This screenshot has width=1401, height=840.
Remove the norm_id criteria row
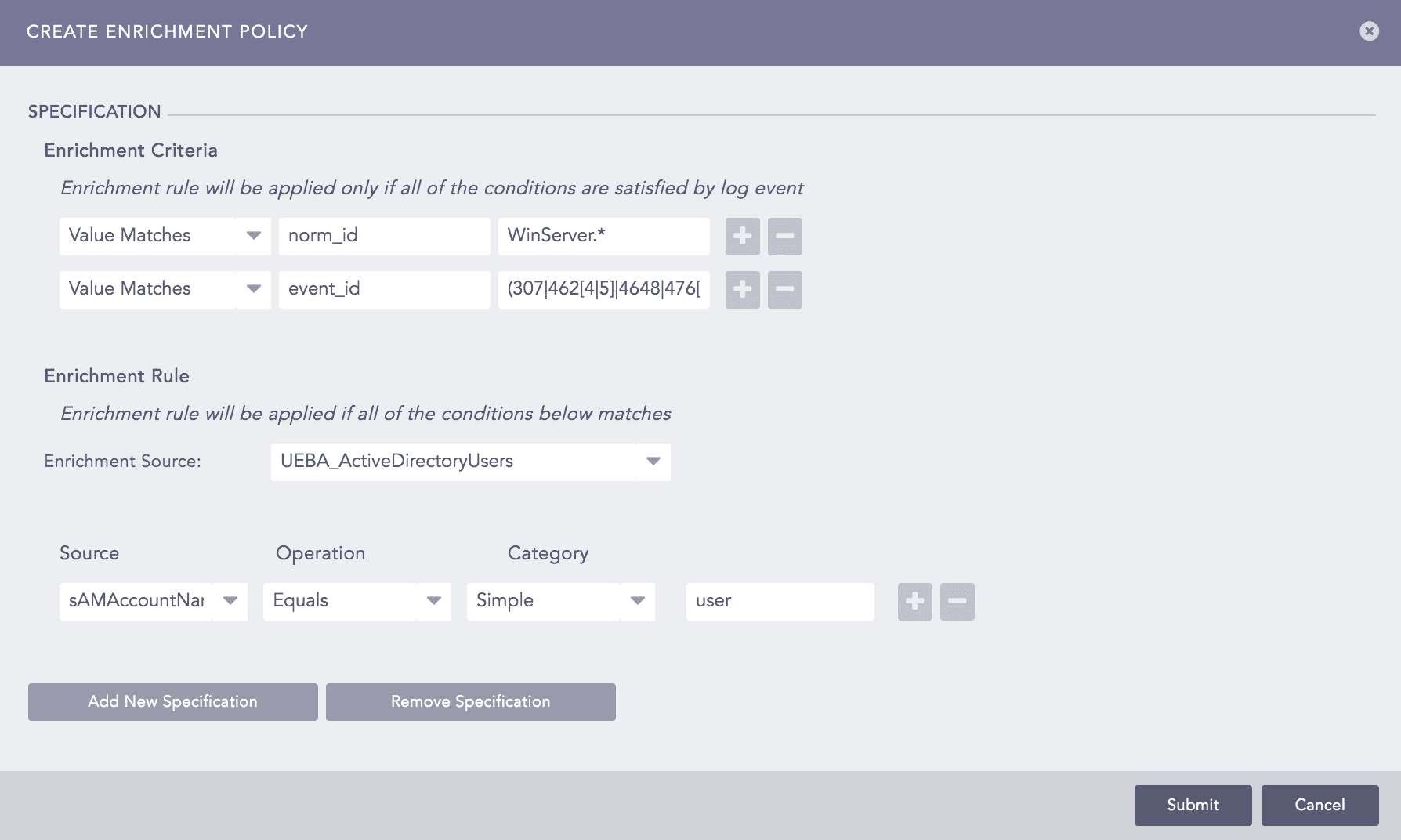(784, 237)
